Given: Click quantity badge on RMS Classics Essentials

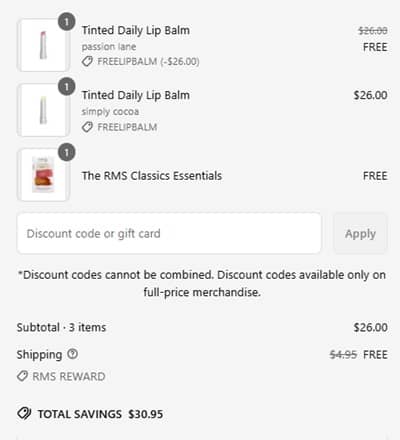Looking at the screenshot, I should click(x=67, y=152).
